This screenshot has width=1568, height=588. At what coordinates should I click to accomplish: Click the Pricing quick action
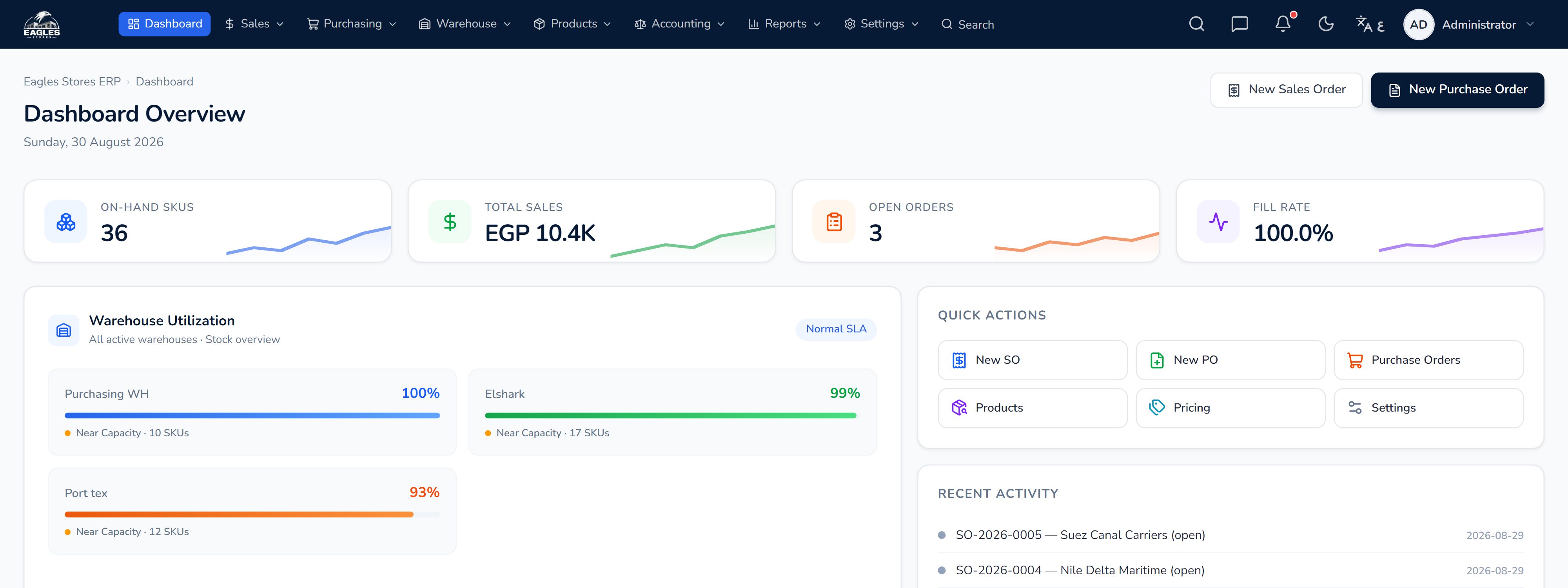click(x=1230, y=408)
